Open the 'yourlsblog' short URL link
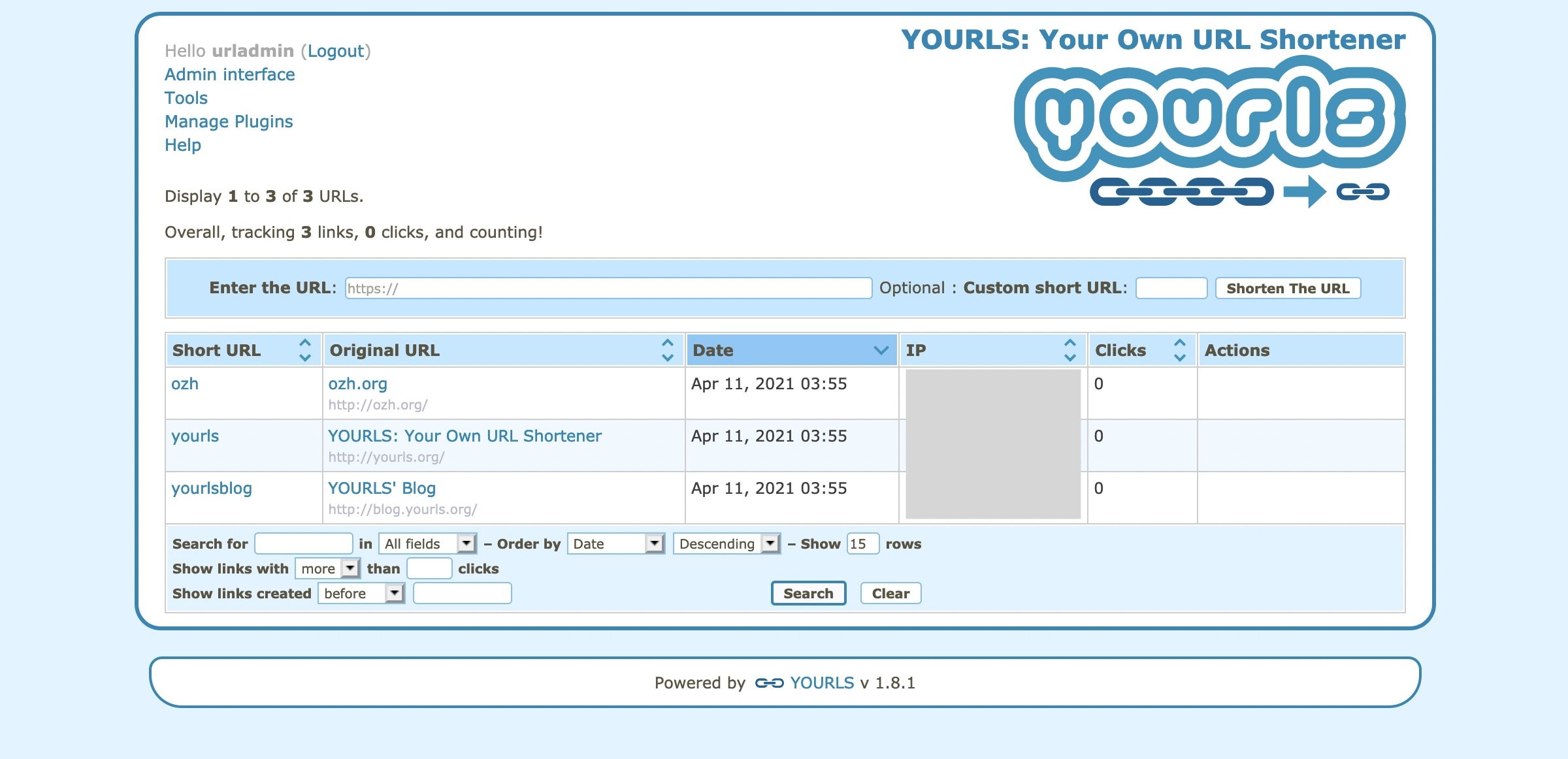 tap(212, 489)
